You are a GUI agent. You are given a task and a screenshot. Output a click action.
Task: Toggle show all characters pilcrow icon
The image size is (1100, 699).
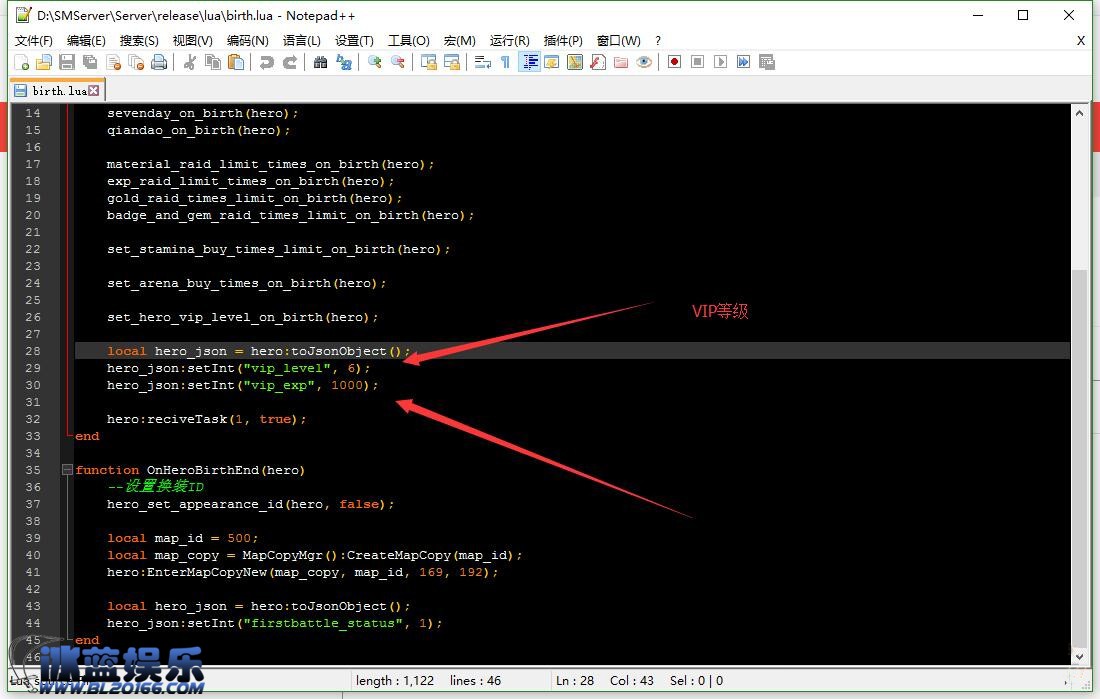coord(505,62)
